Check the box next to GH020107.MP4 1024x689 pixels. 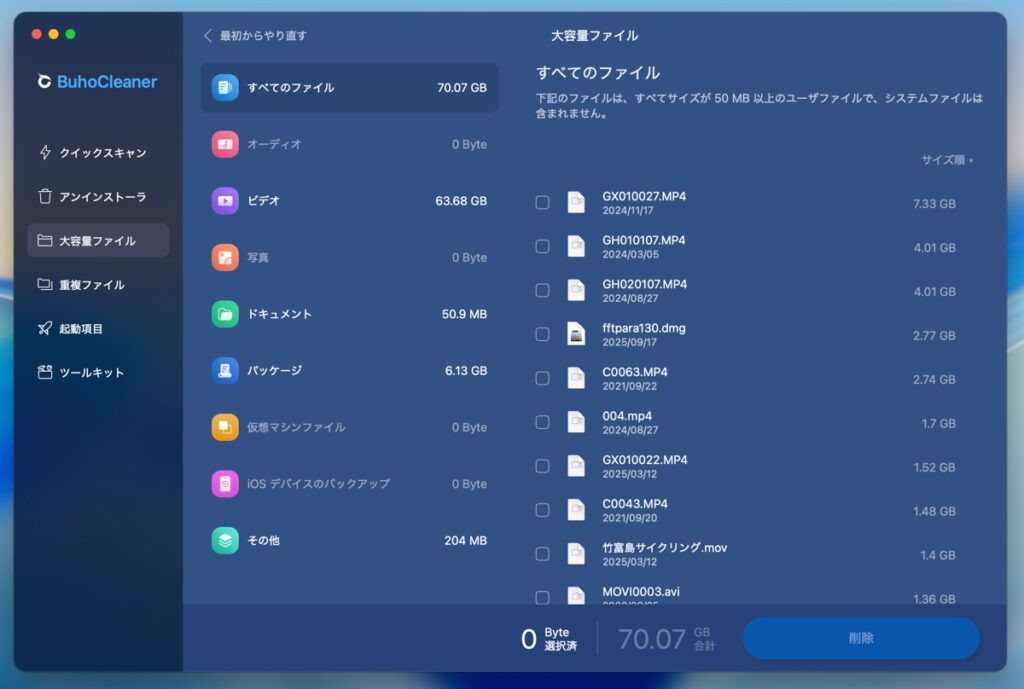click(542, 291)
